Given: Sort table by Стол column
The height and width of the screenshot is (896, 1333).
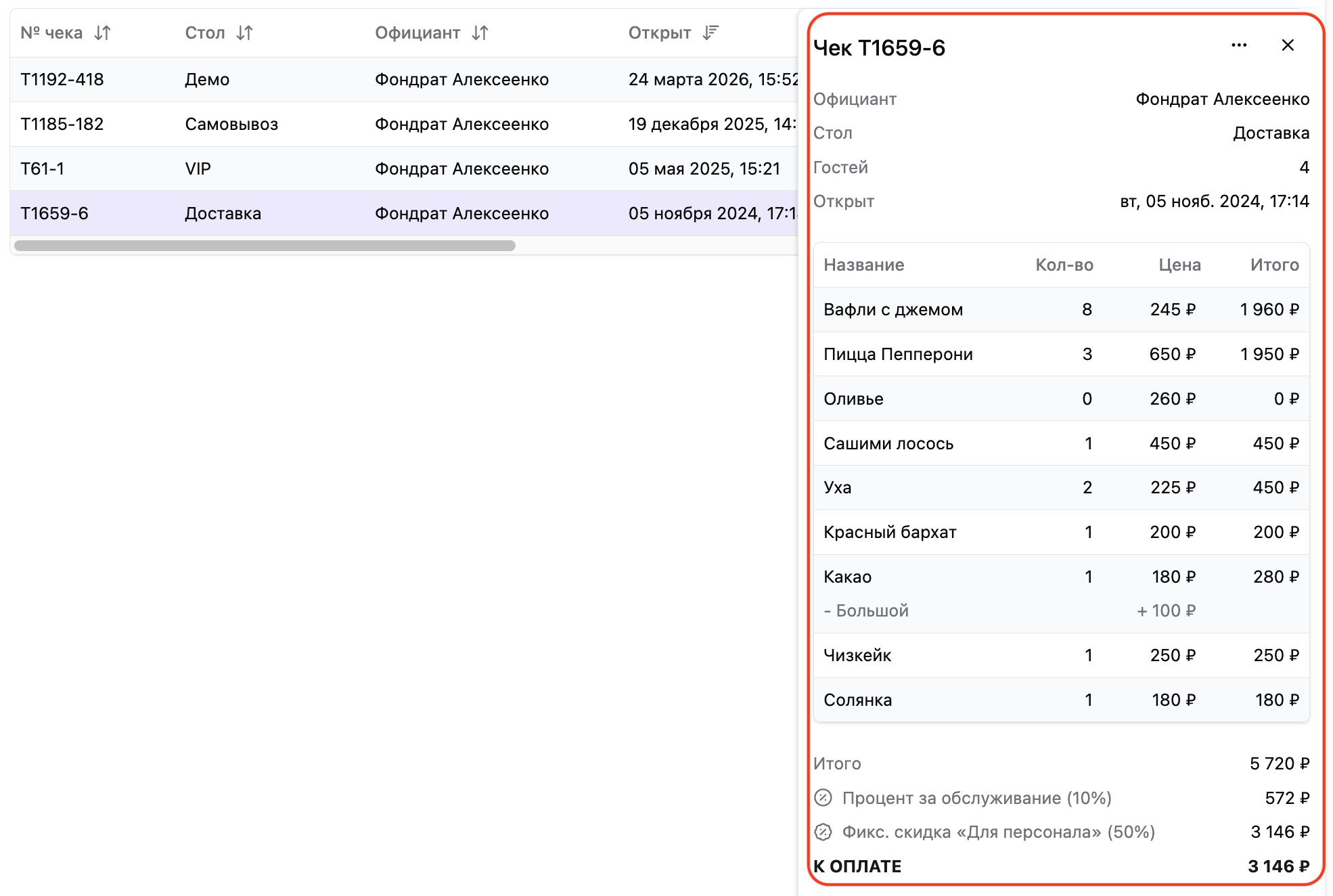Looking at the screenshot, I should point(244,32).
